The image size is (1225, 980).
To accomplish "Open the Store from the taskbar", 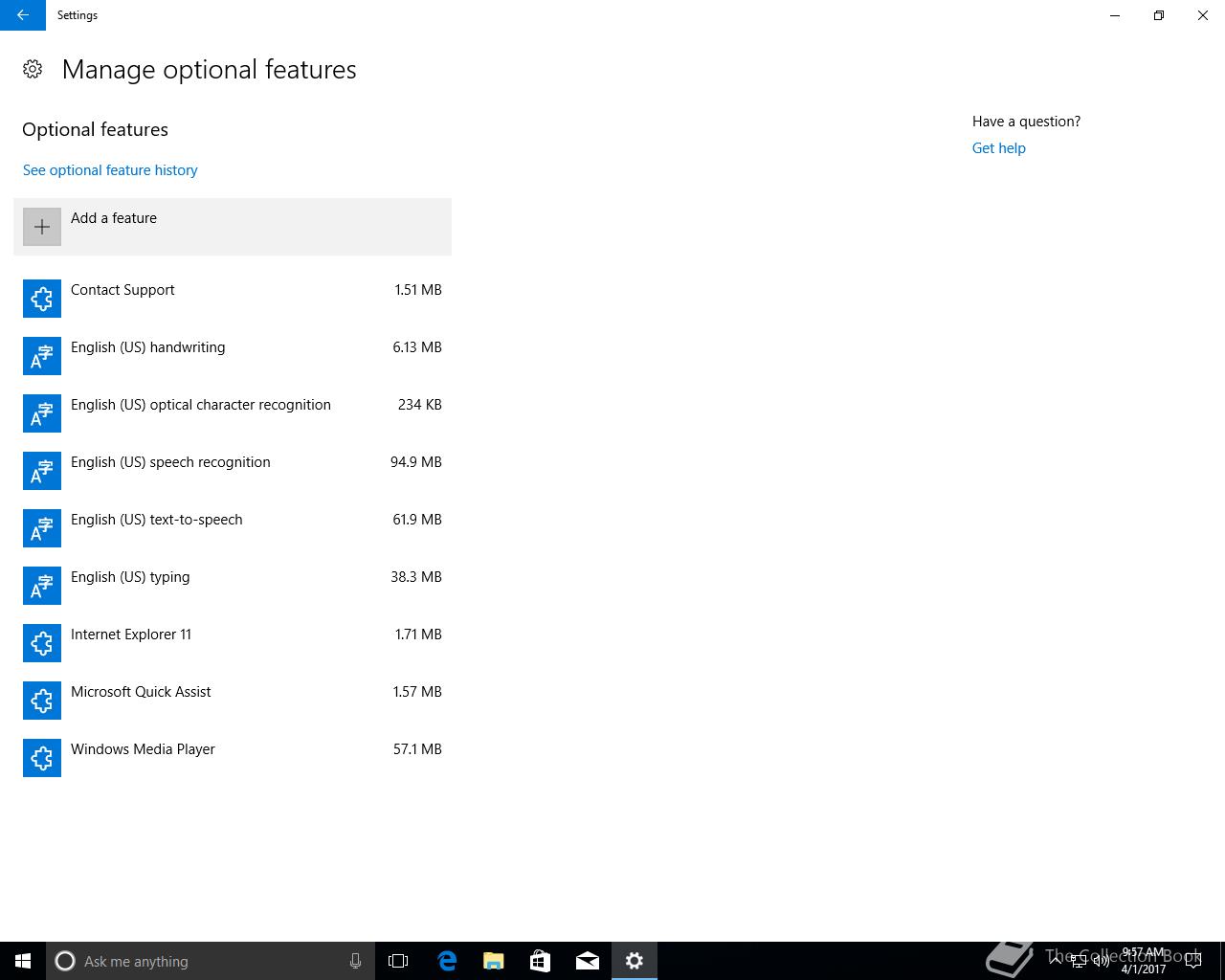I will pos(541,961).
